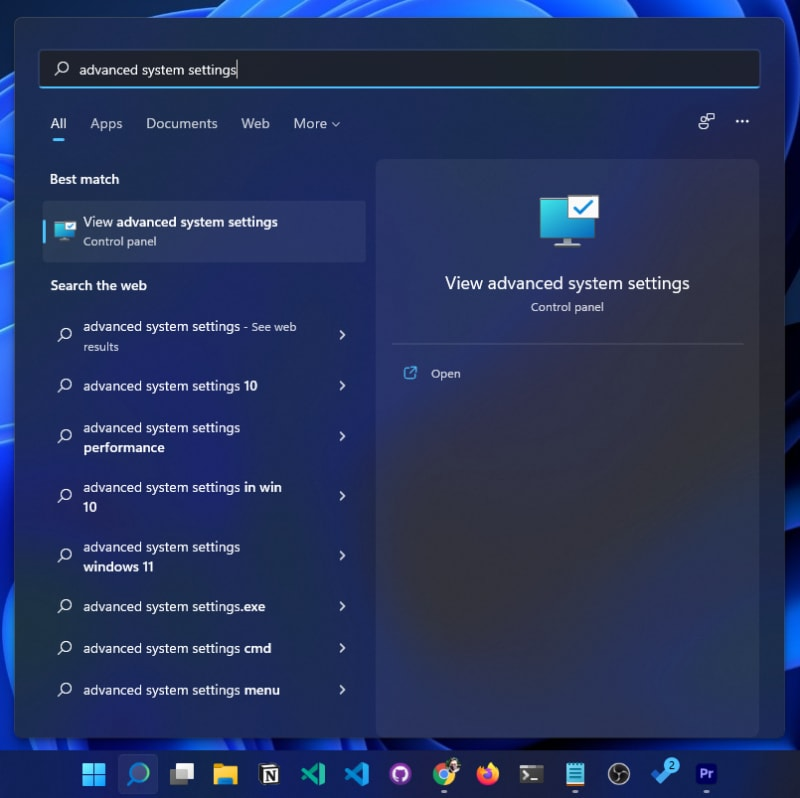Click the preview title 'View advanced system settings'
The image size is (800, 798).
pos(567,283)
